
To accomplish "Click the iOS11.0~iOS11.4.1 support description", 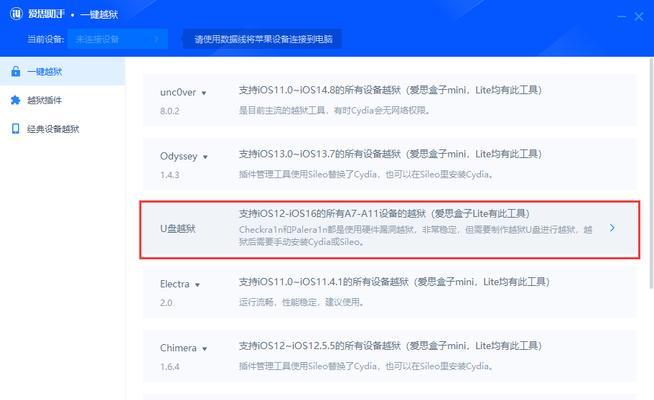I will click(x=394, y=282).
